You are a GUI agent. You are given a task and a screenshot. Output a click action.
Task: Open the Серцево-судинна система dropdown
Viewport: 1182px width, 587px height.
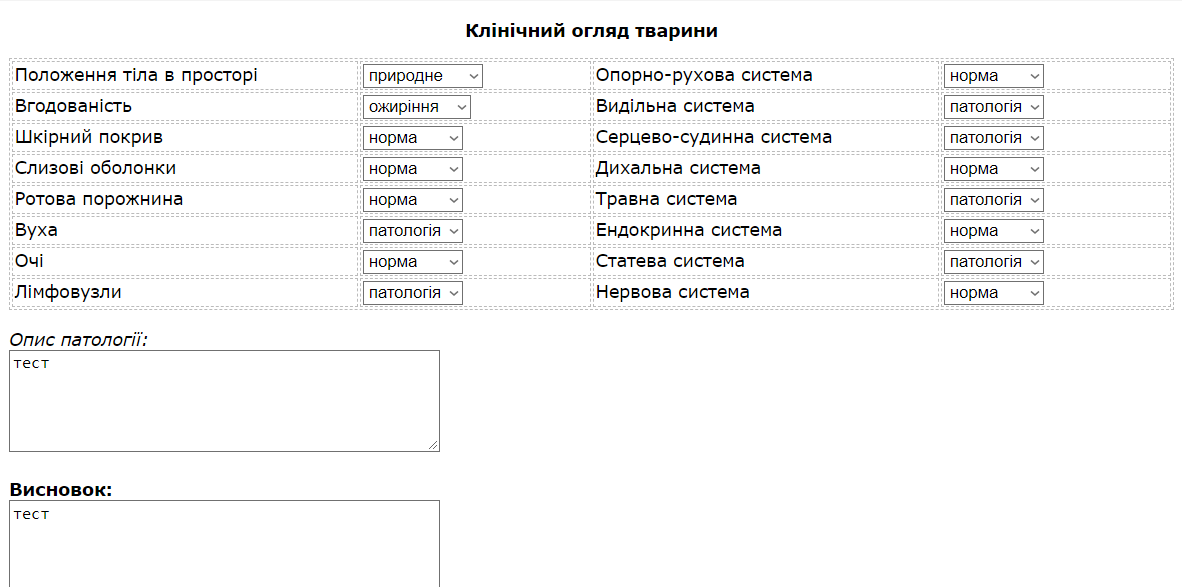pyautogui.click(x=993, y=138)
